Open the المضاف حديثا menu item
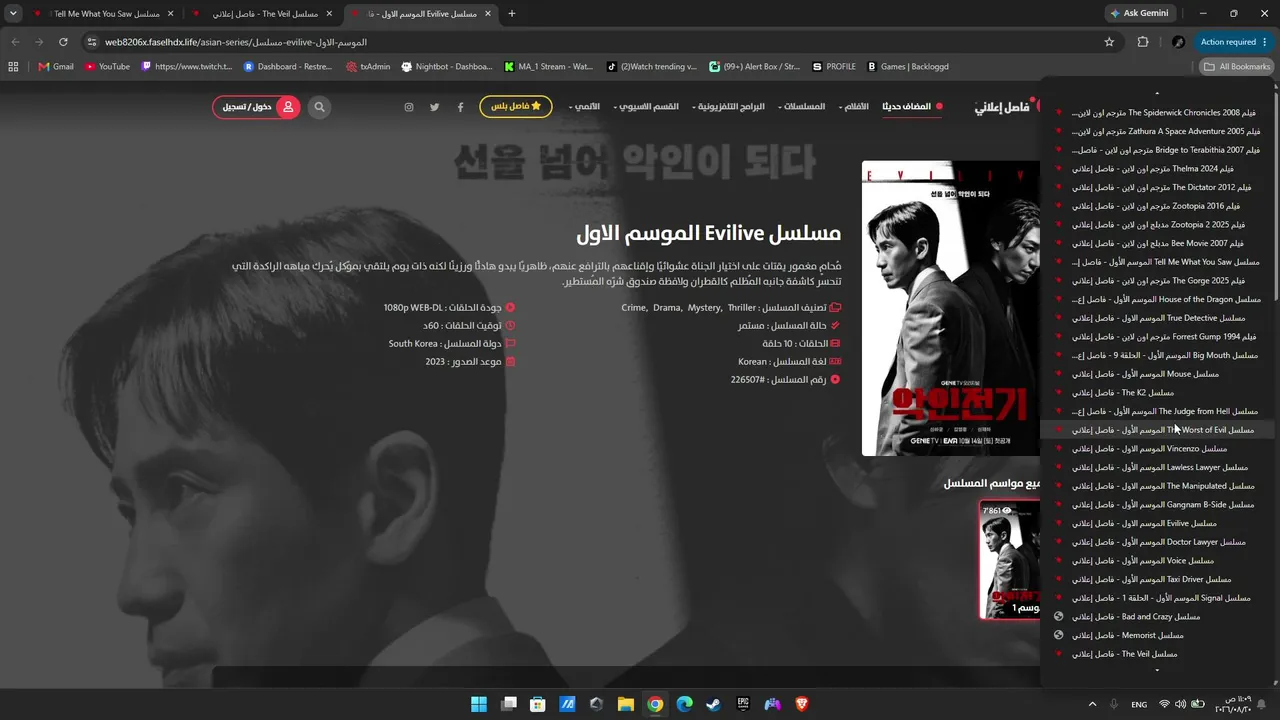Screen dimensions: 1280x720 coord(912,107)
